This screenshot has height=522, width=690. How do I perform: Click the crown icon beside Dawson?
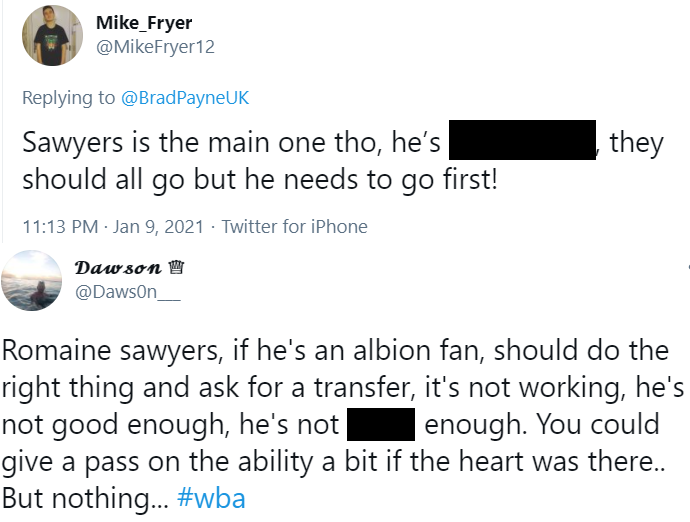(176, 267)
